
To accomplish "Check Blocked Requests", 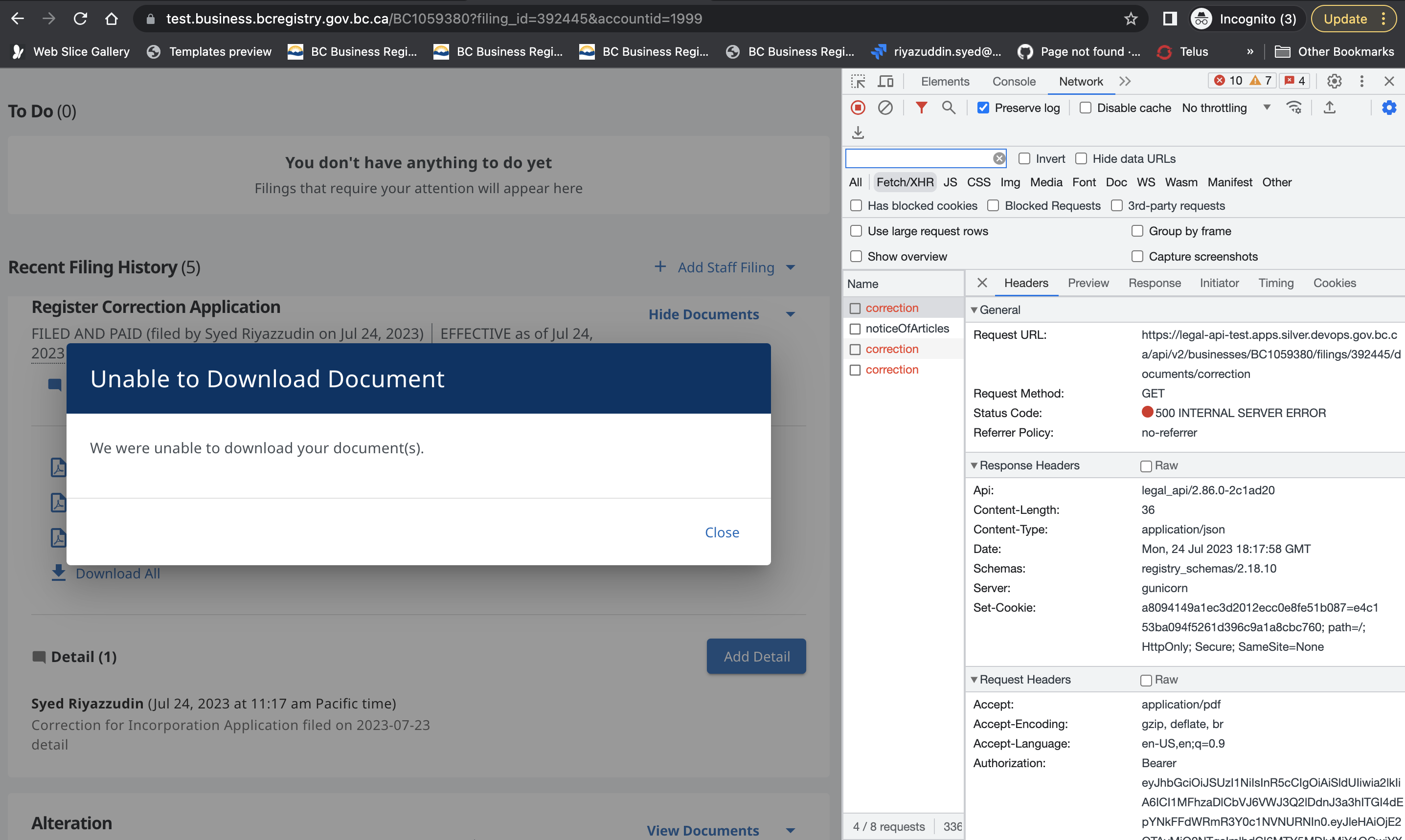I will pyautogui.click(x=993, y=205).
